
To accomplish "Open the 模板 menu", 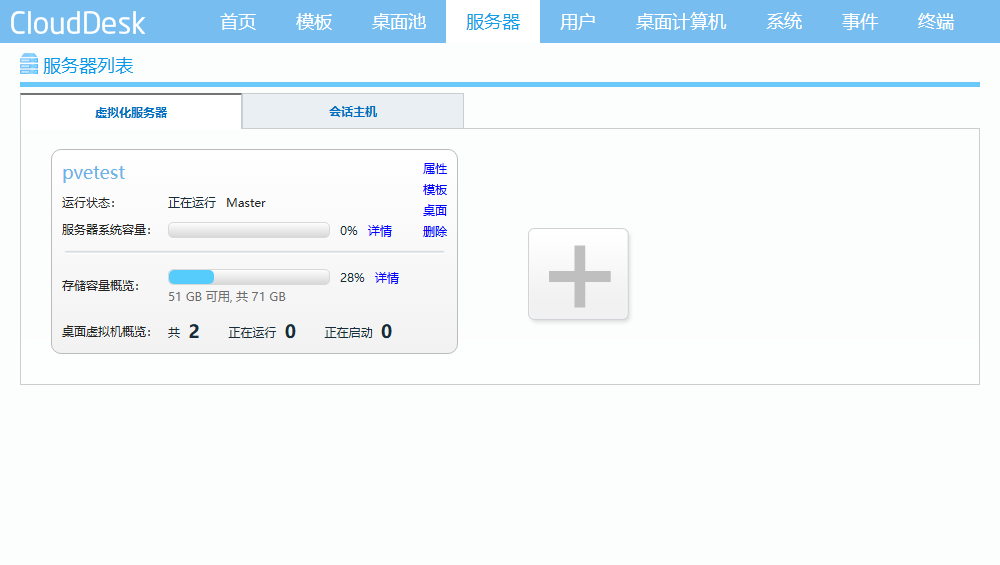I will point(314,22).
